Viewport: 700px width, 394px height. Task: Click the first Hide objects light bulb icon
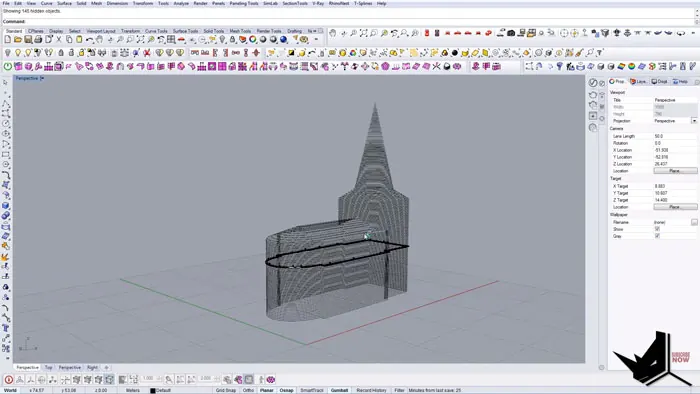tap(8, 53)
